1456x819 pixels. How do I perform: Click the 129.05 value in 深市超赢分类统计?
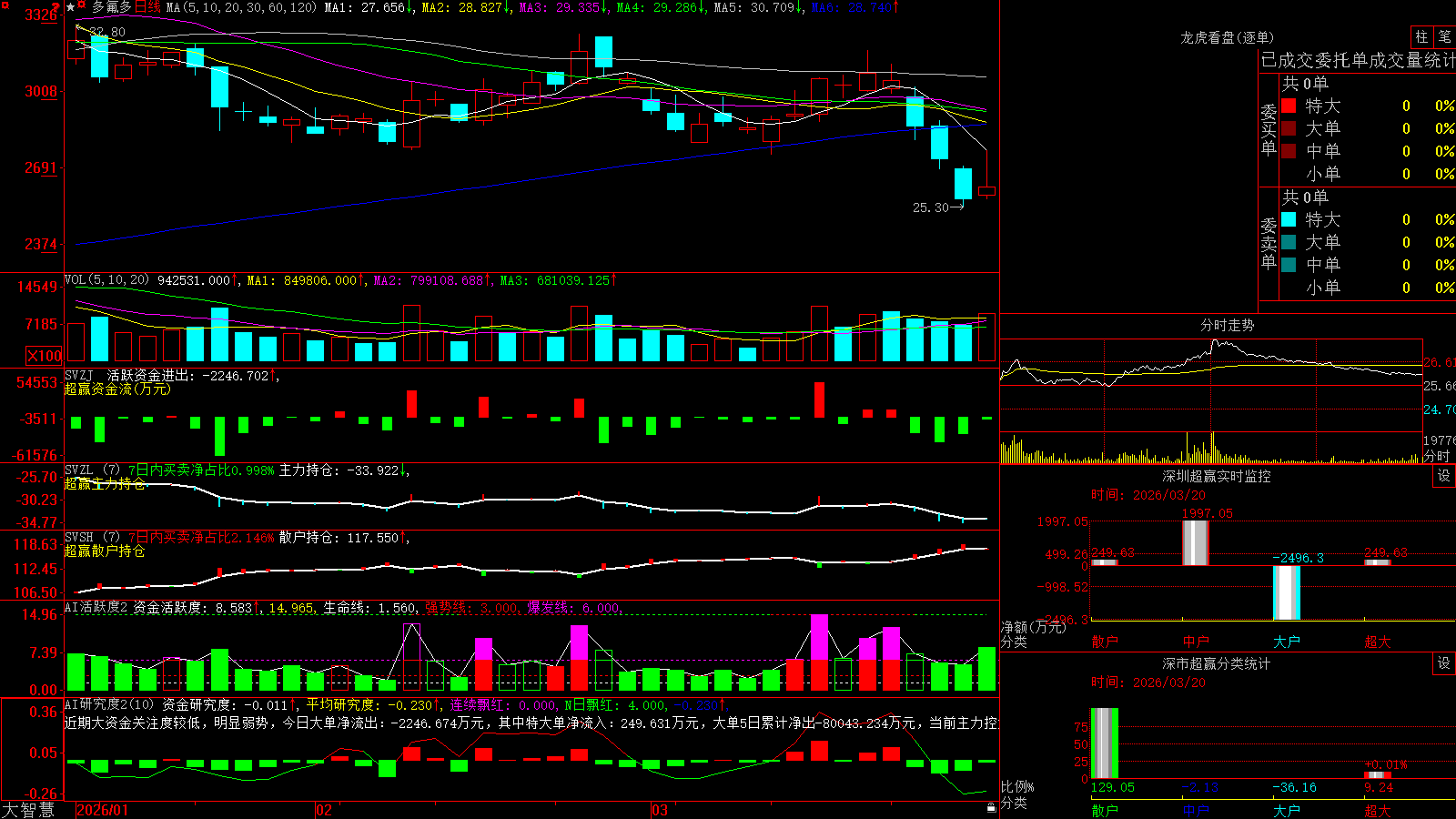pos(1113,787)
